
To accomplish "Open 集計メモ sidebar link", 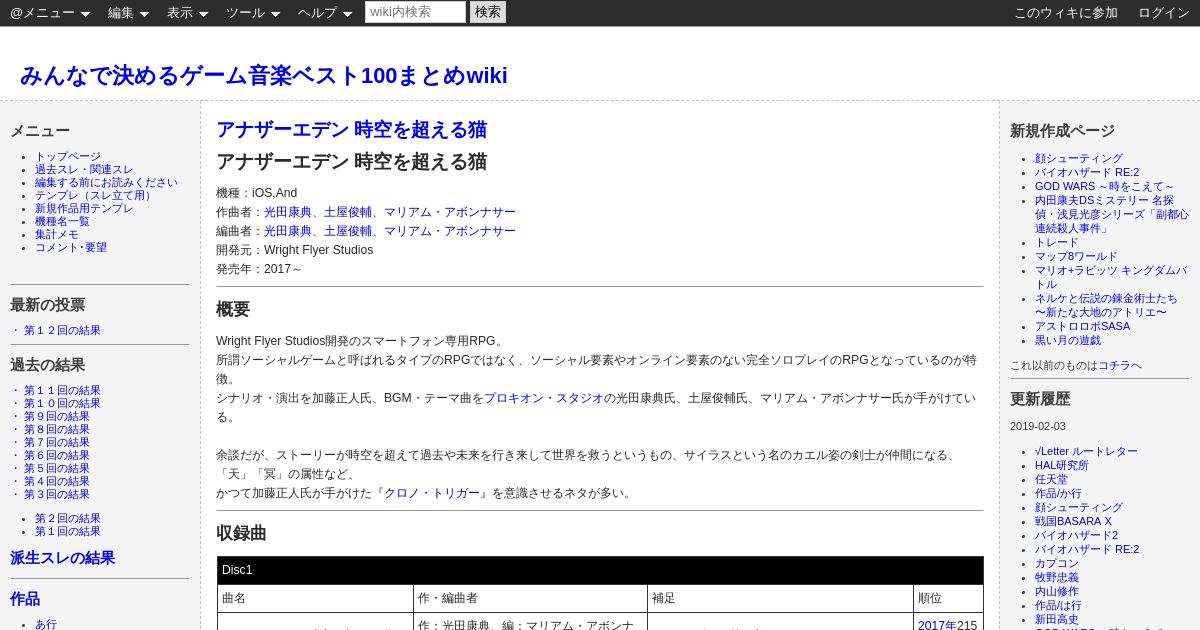I will point(56,235).
